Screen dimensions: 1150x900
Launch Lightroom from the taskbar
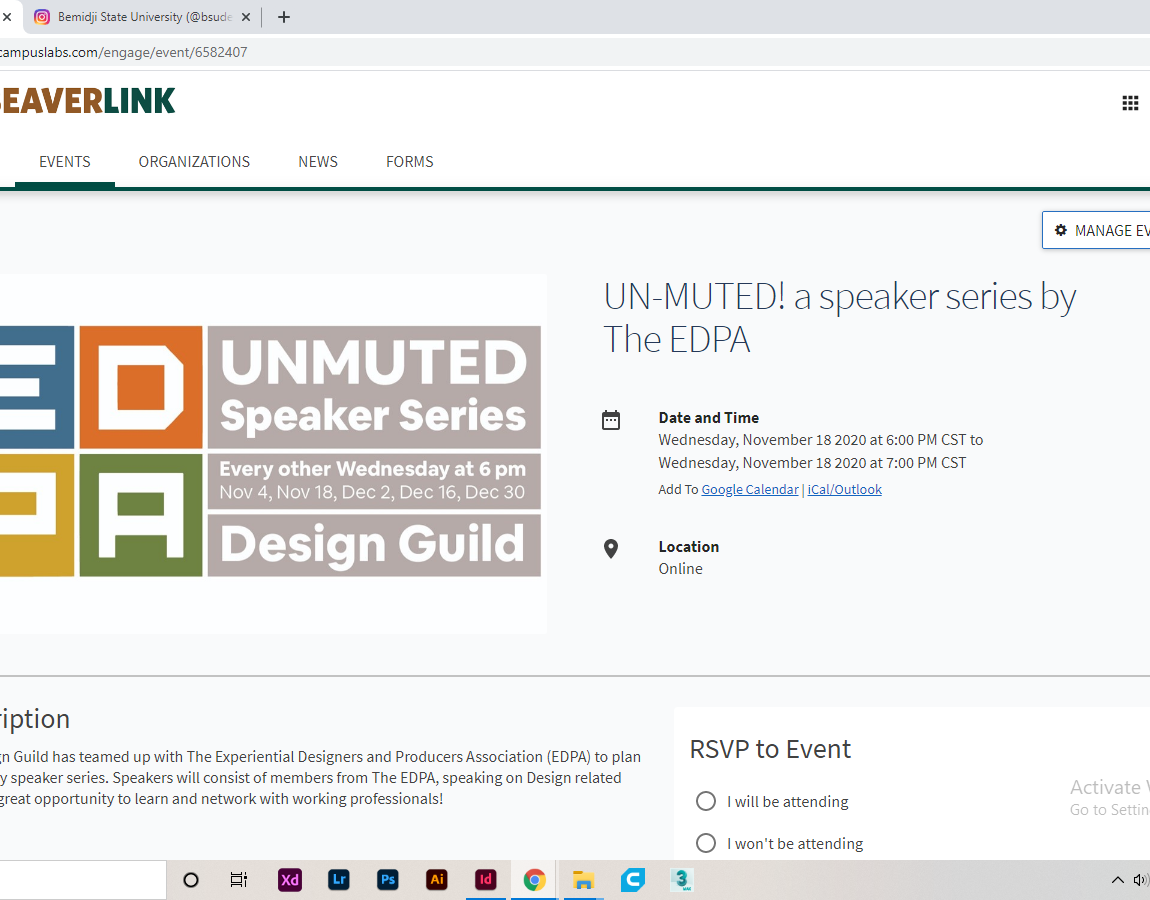click(339, 879)
